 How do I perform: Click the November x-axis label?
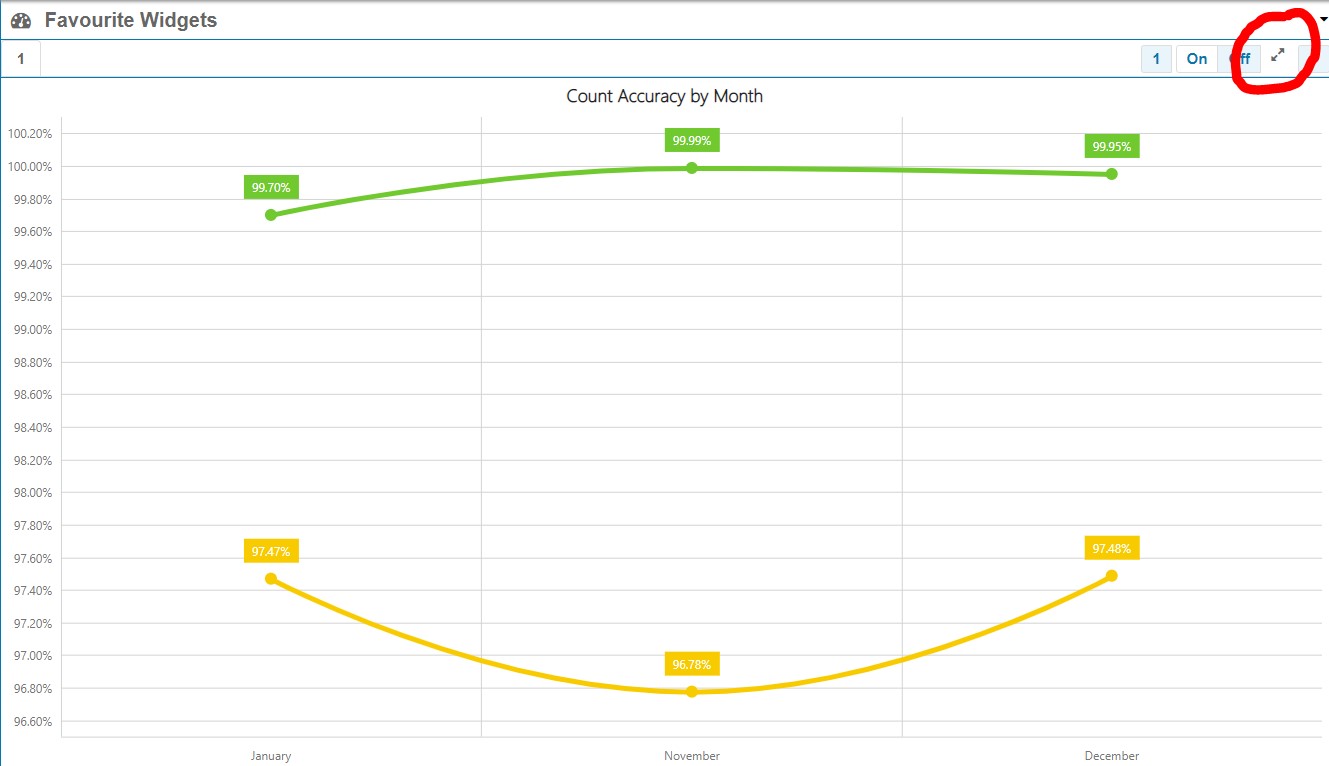tap(692, 756)
